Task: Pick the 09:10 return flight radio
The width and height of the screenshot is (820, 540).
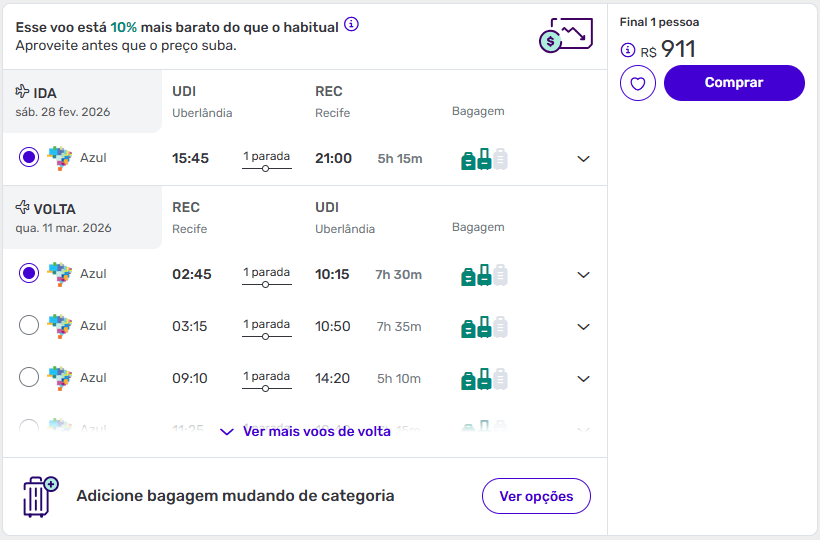Action: [x=29, y=377]
